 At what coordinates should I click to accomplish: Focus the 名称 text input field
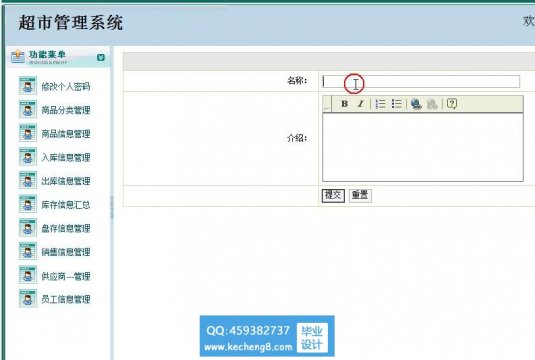click(421, 82)
